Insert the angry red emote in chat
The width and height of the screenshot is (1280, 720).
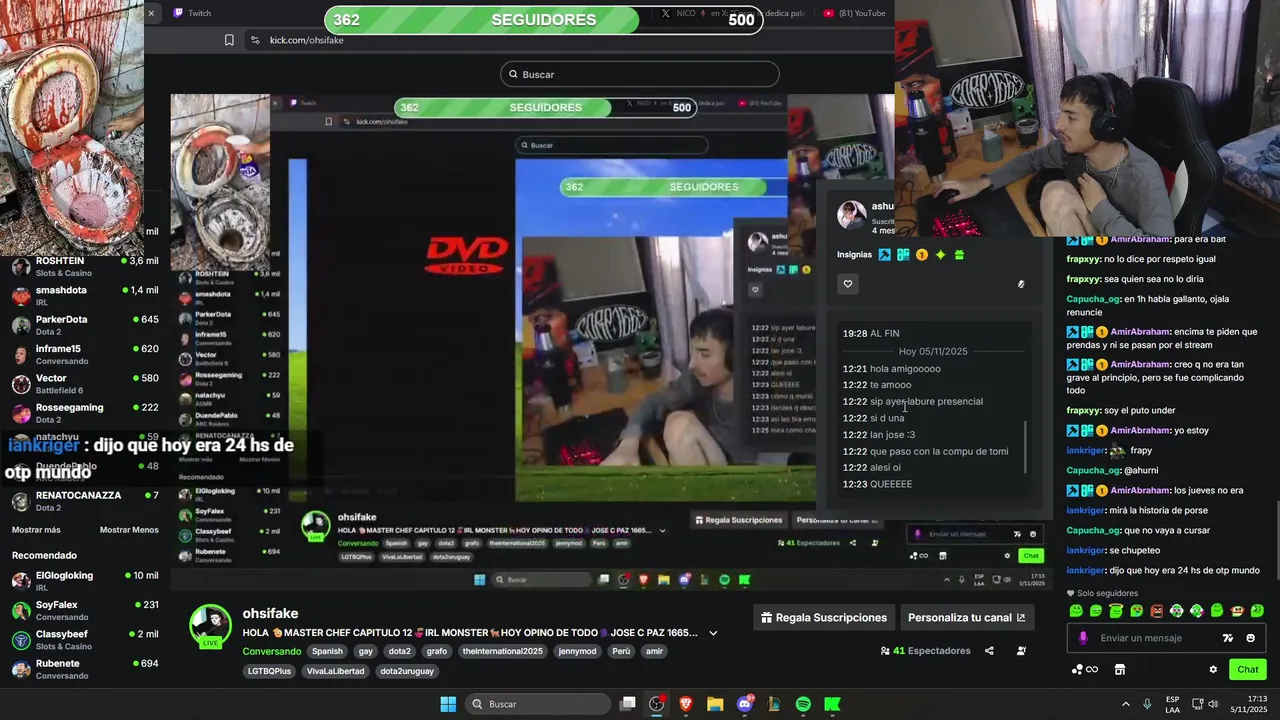pyautogui.click(x=1157, y=611)
